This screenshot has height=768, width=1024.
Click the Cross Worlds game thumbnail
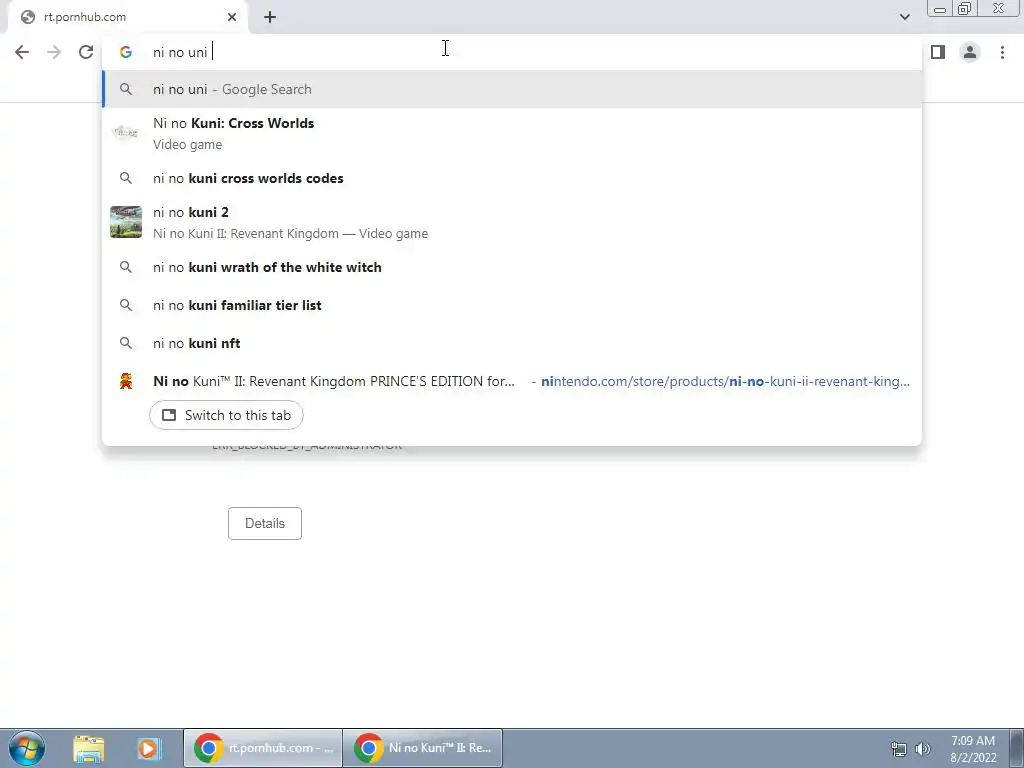(x=126, y=133)
